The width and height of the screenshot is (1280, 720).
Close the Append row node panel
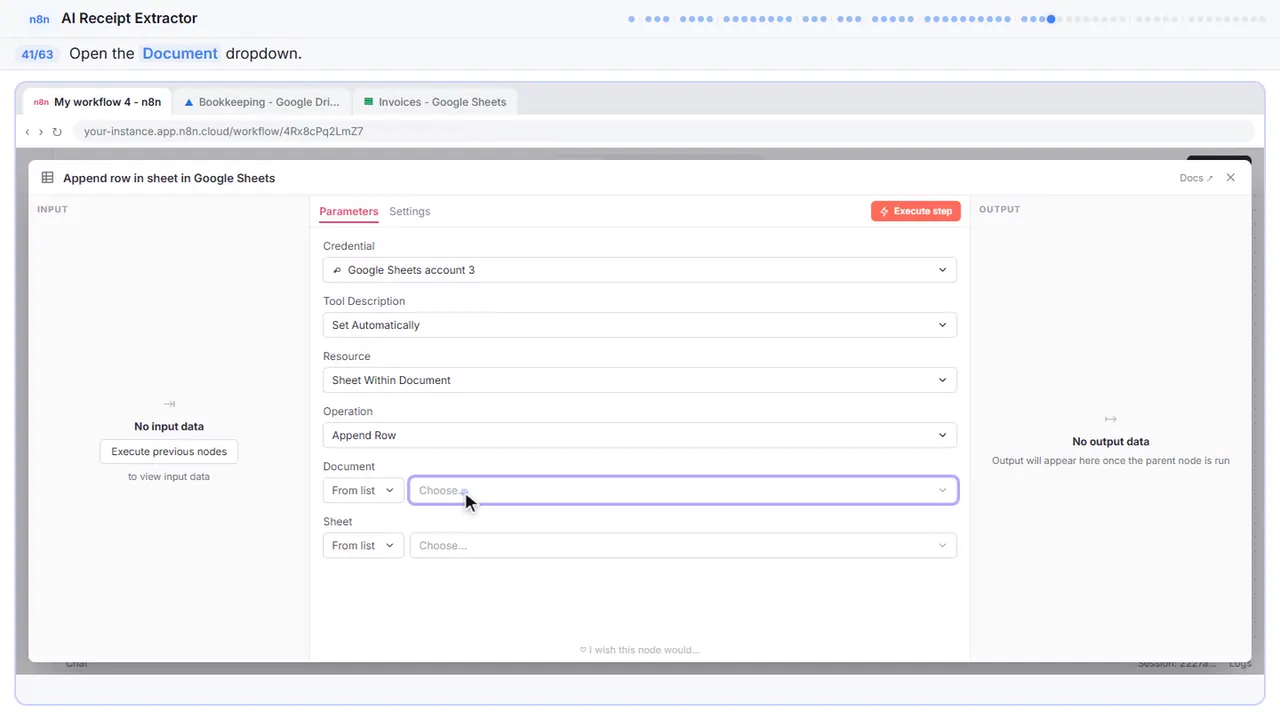[x=1230, y=178]
